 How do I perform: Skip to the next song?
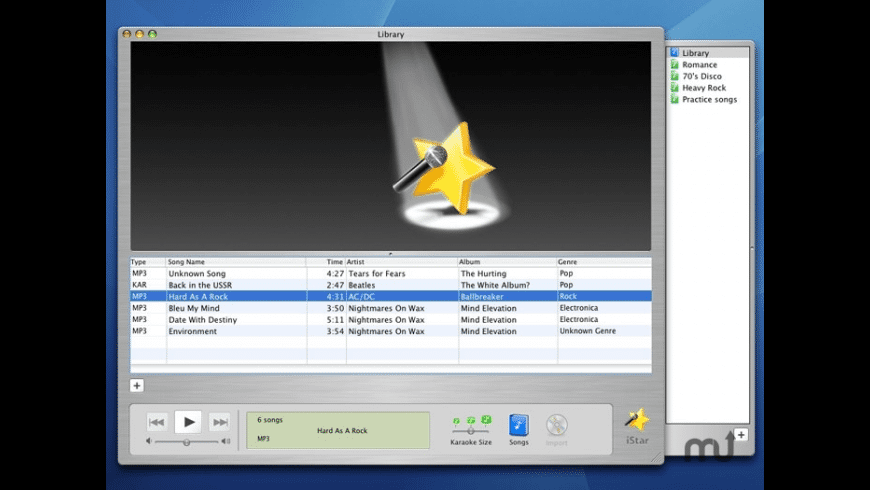tap(220, 422)
